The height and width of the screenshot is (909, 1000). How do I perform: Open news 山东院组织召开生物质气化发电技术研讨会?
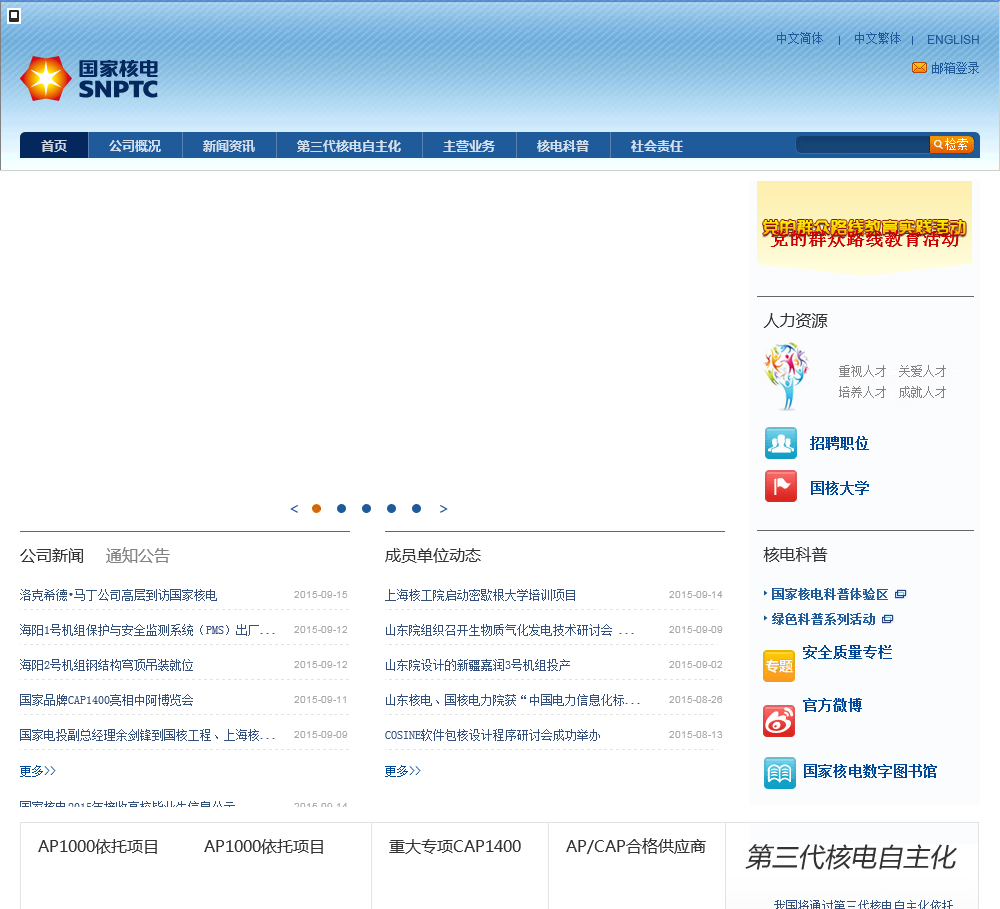coord(510,630)
